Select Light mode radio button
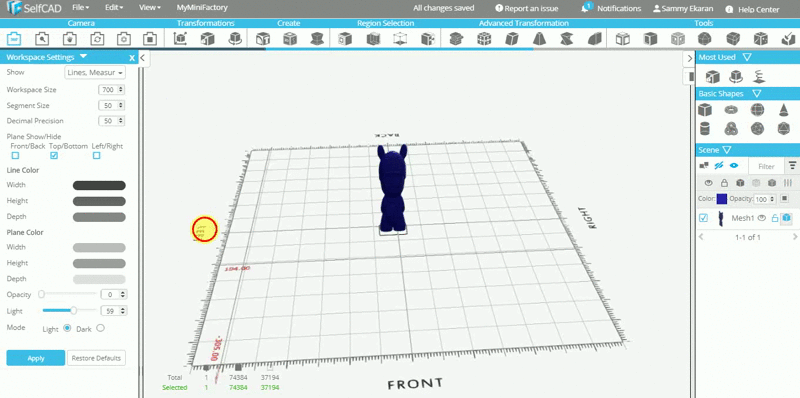Image resolution: width=800 pixels, height=398 pixels. (67, 328)
